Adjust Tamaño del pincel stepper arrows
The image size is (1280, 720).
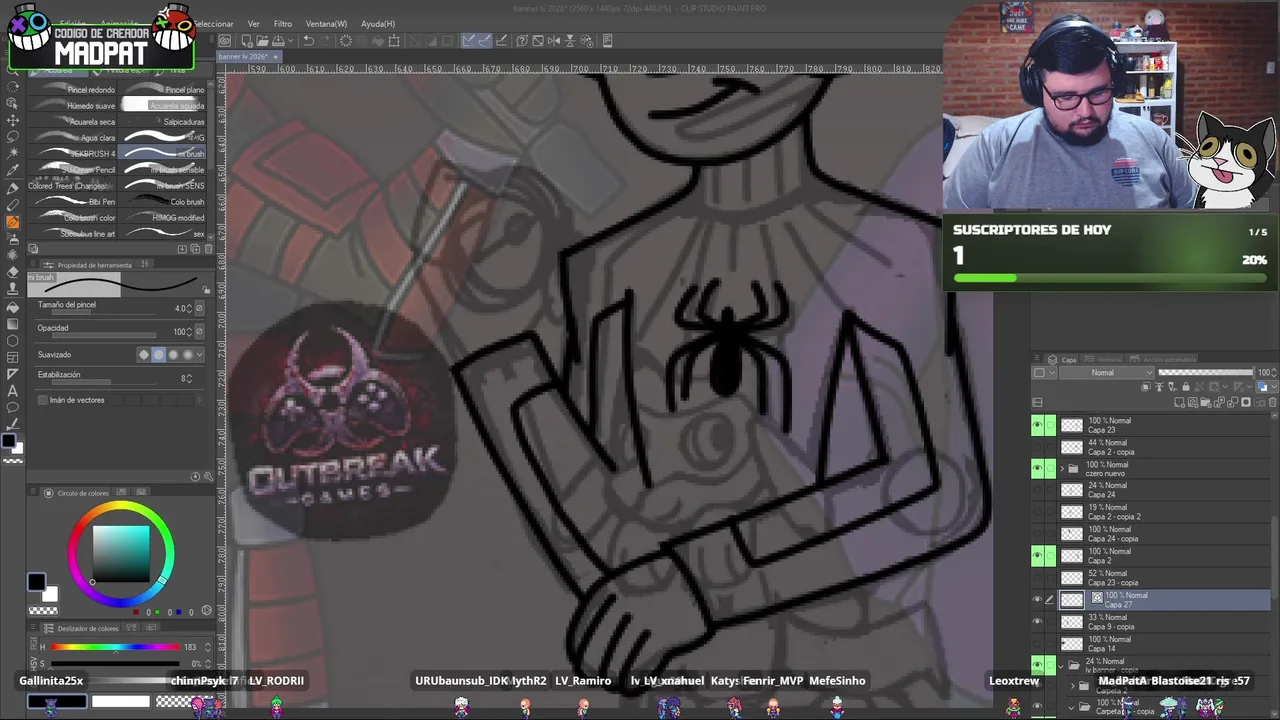[189, 308]
